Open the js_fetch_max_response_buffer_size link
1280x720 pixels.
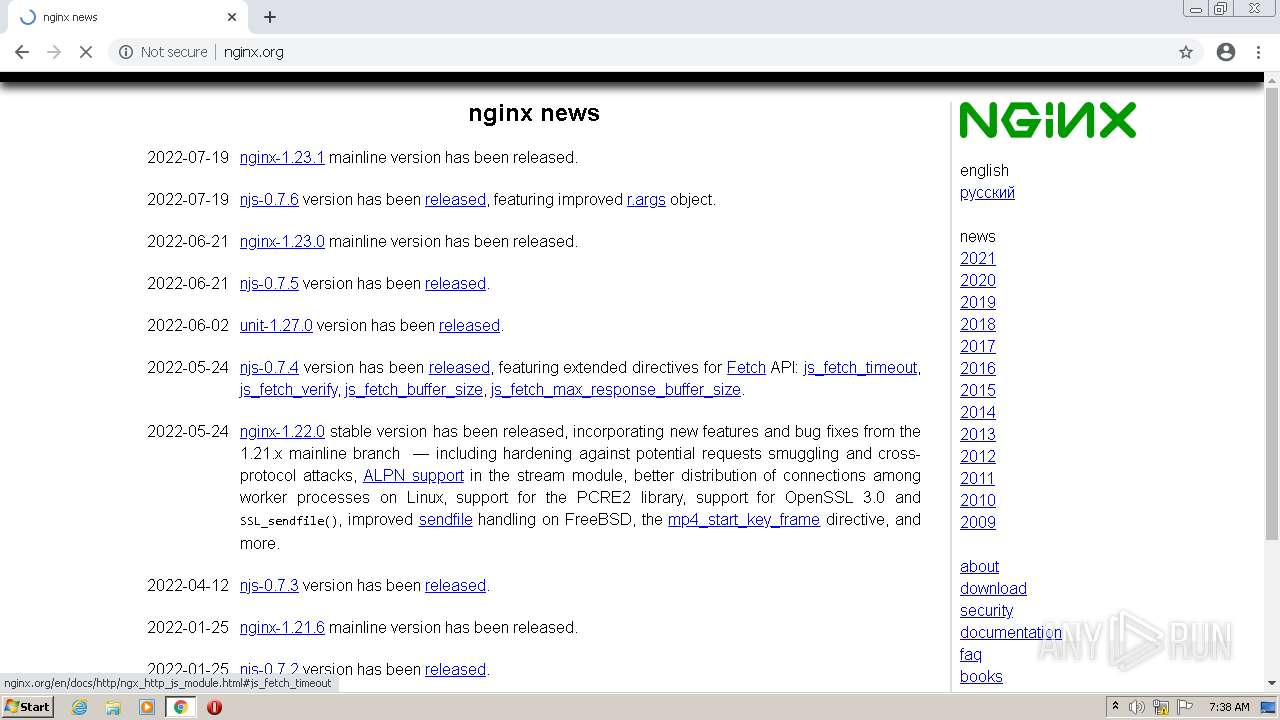pyautogui.click(x=616, y=389)
